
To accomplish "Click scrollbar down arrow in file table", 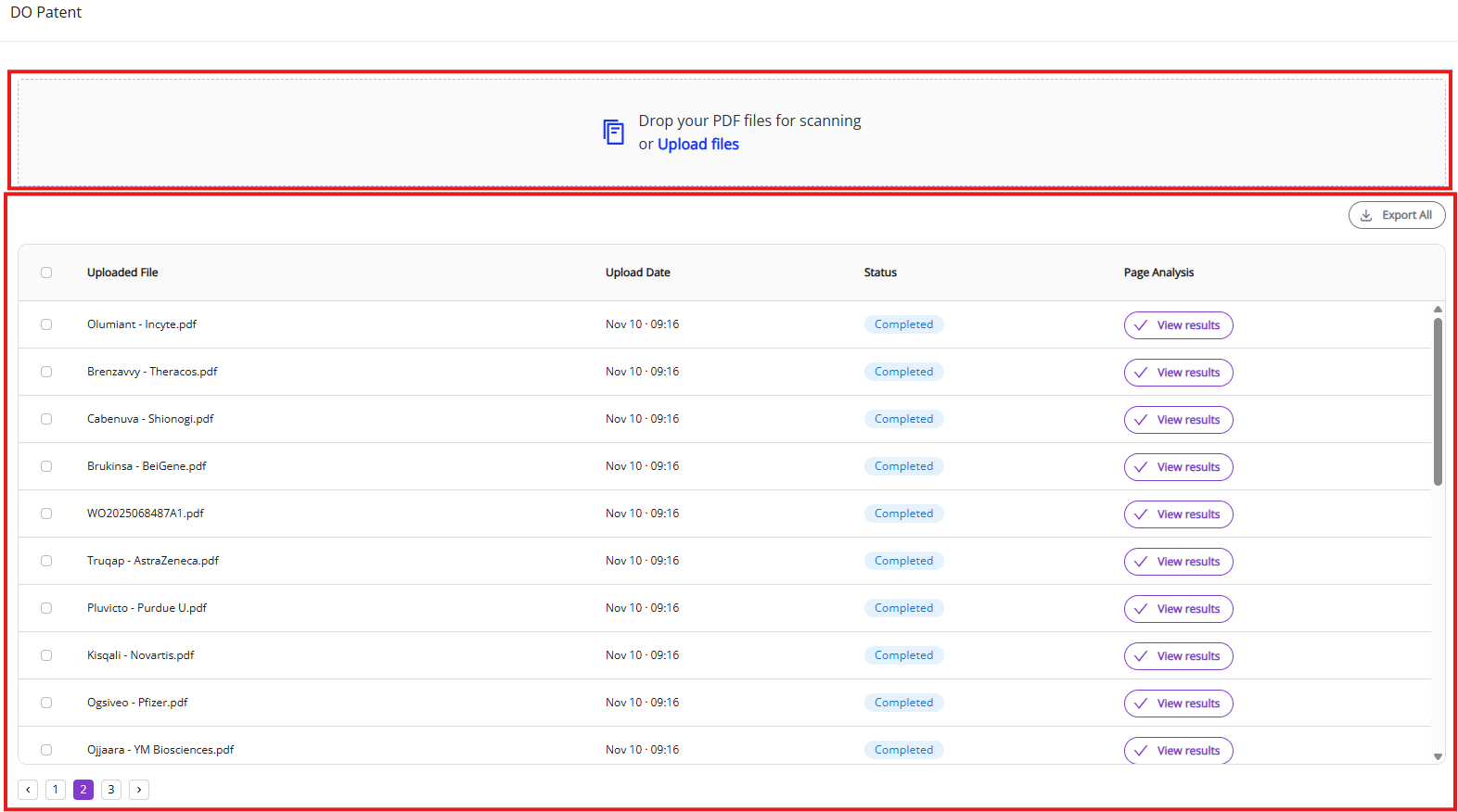I will [x=1438, y=756].
